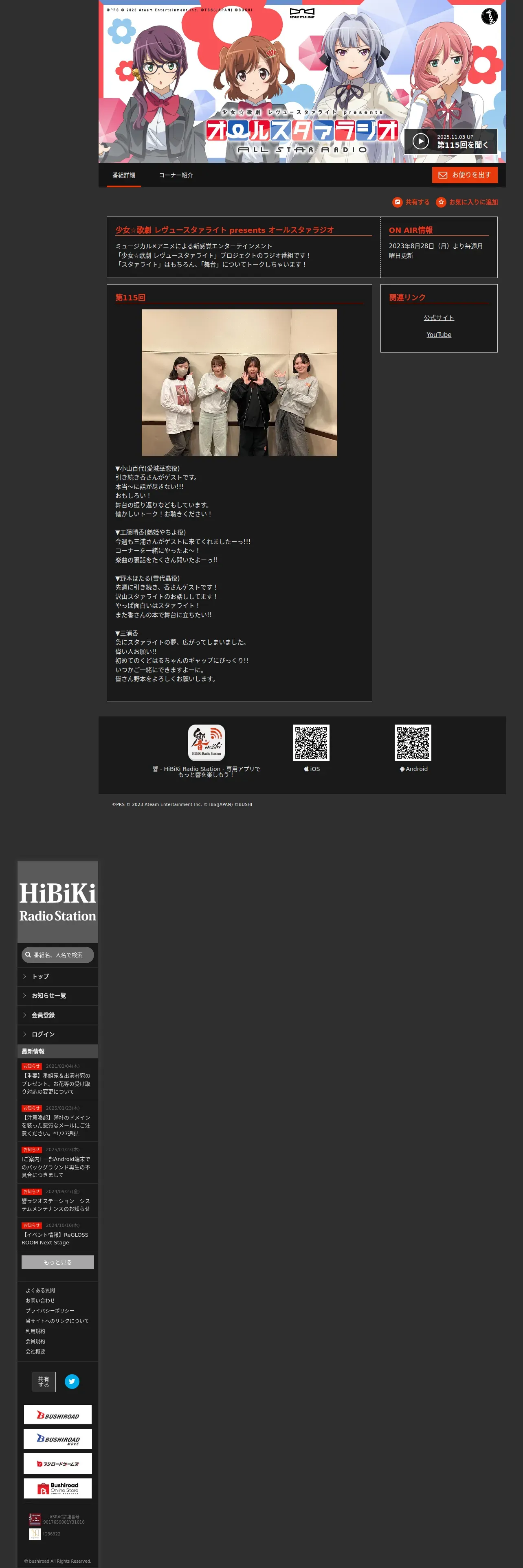Click the ▼三浦香 comment heading

127,633
